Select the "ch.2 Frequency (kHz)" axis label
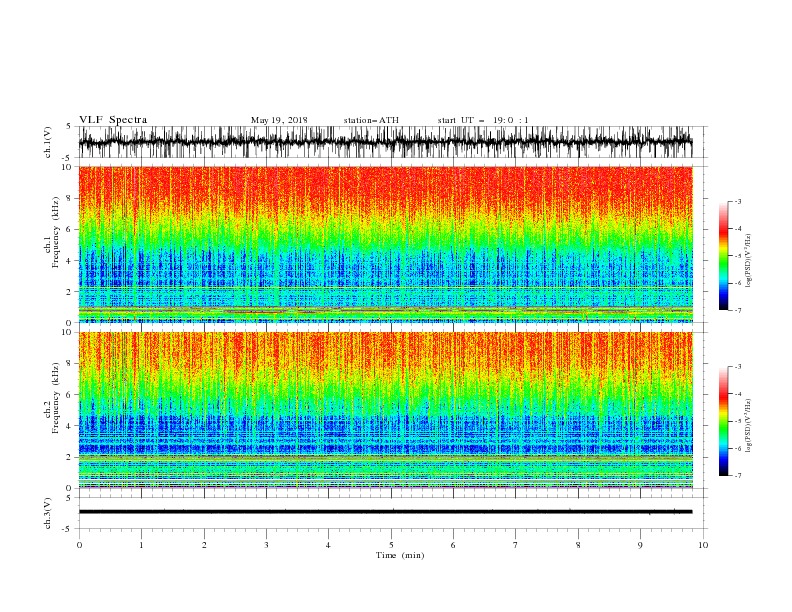792x612 pixels. coord(52,397)
